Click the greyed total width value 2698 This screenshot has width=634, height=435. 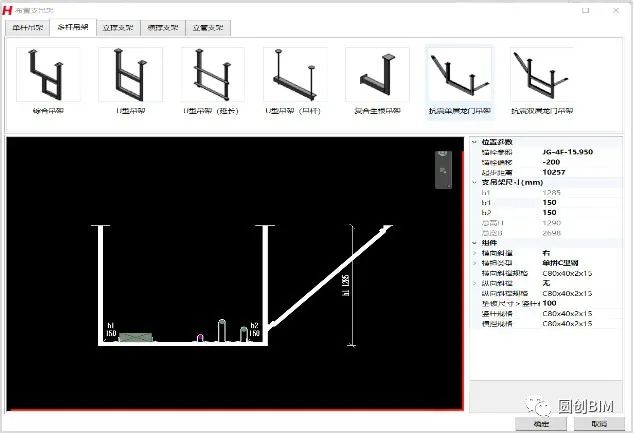click(552, 233)
